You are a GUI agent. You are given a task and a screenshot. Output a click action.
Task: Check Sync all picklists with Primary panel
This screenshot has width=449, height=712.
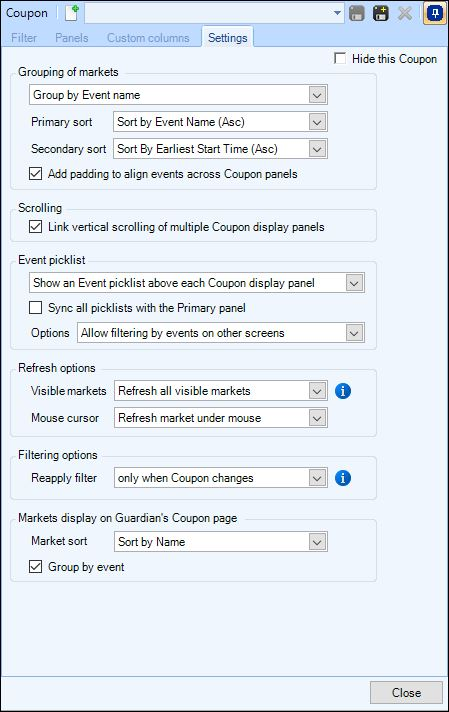[x=35, y=307]
